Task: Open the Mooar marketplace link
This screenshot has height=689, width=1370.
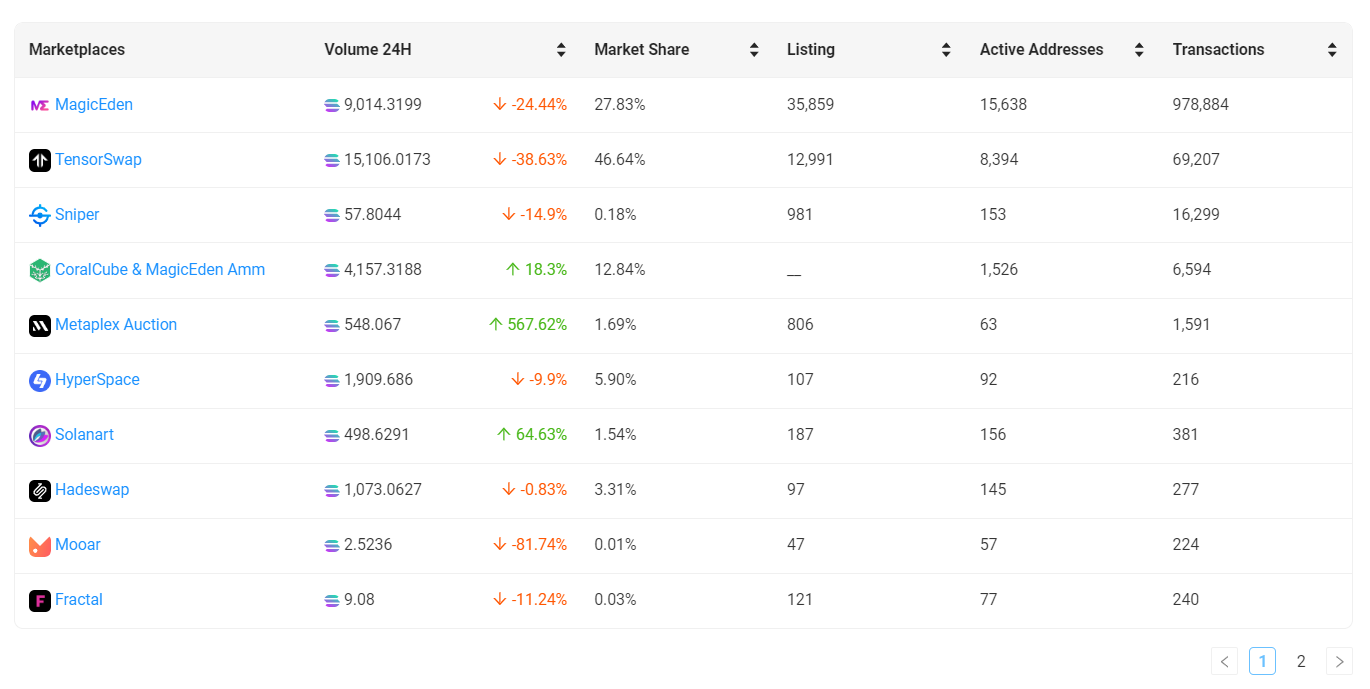Action: point(78,545)
